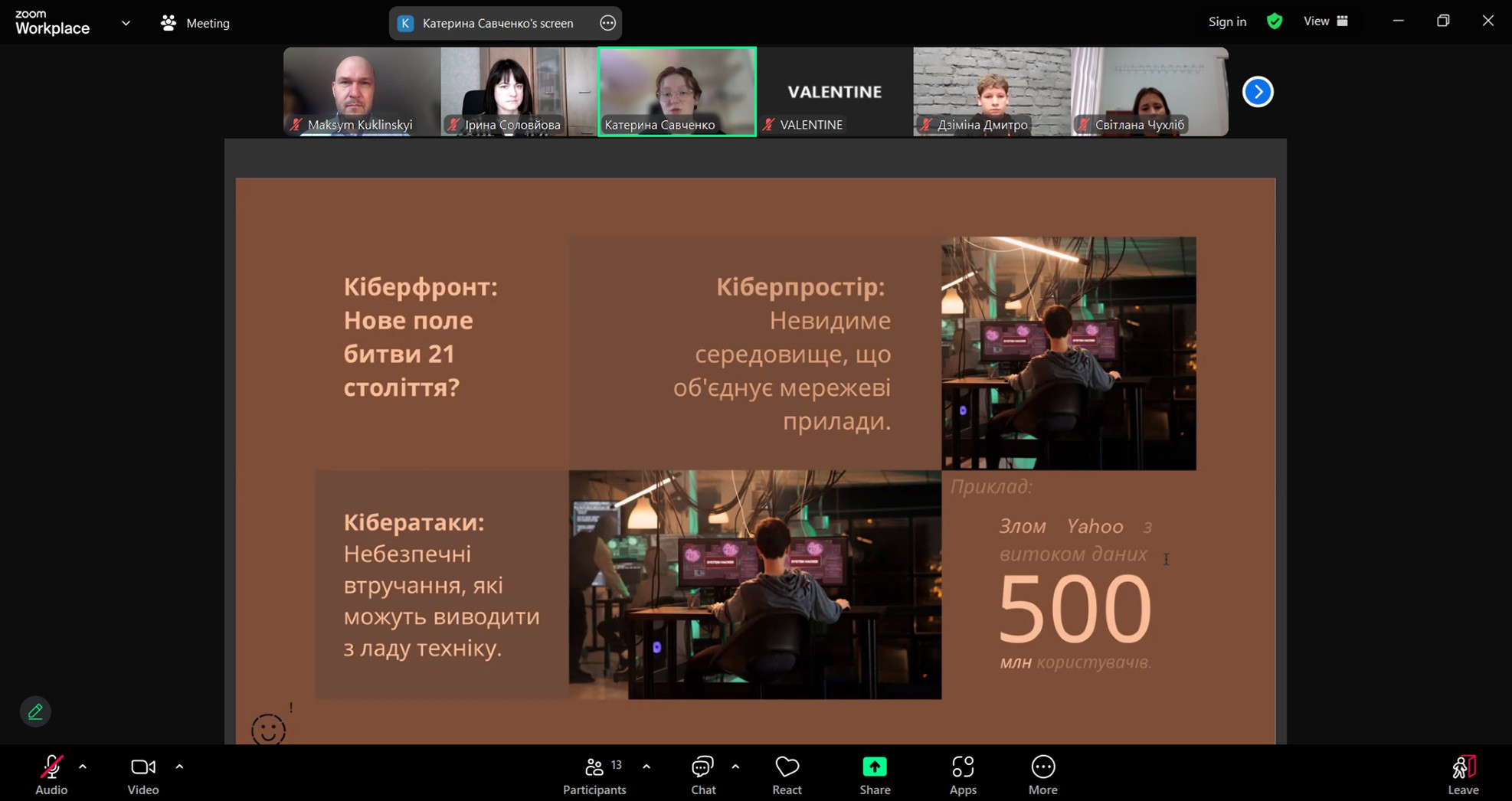Click the Zoom Workplace logo

(x=52, y=23)
